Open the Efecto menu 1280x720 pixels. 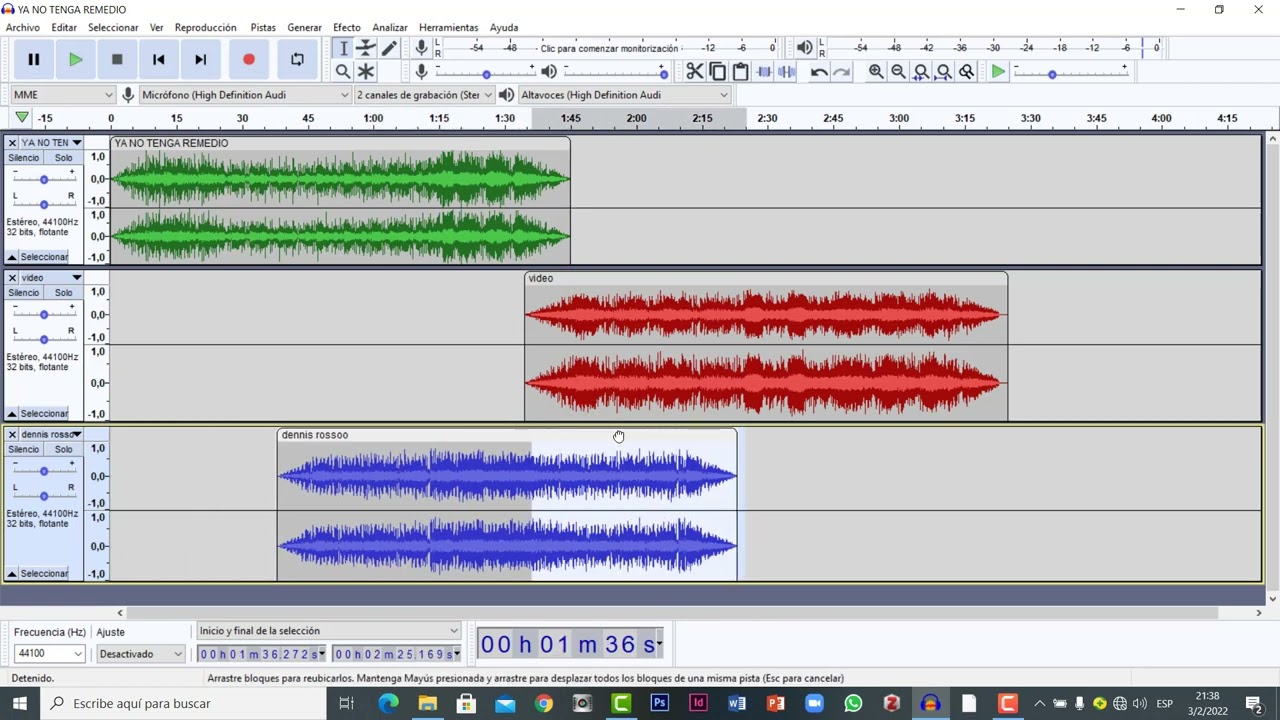coord(347,27)
